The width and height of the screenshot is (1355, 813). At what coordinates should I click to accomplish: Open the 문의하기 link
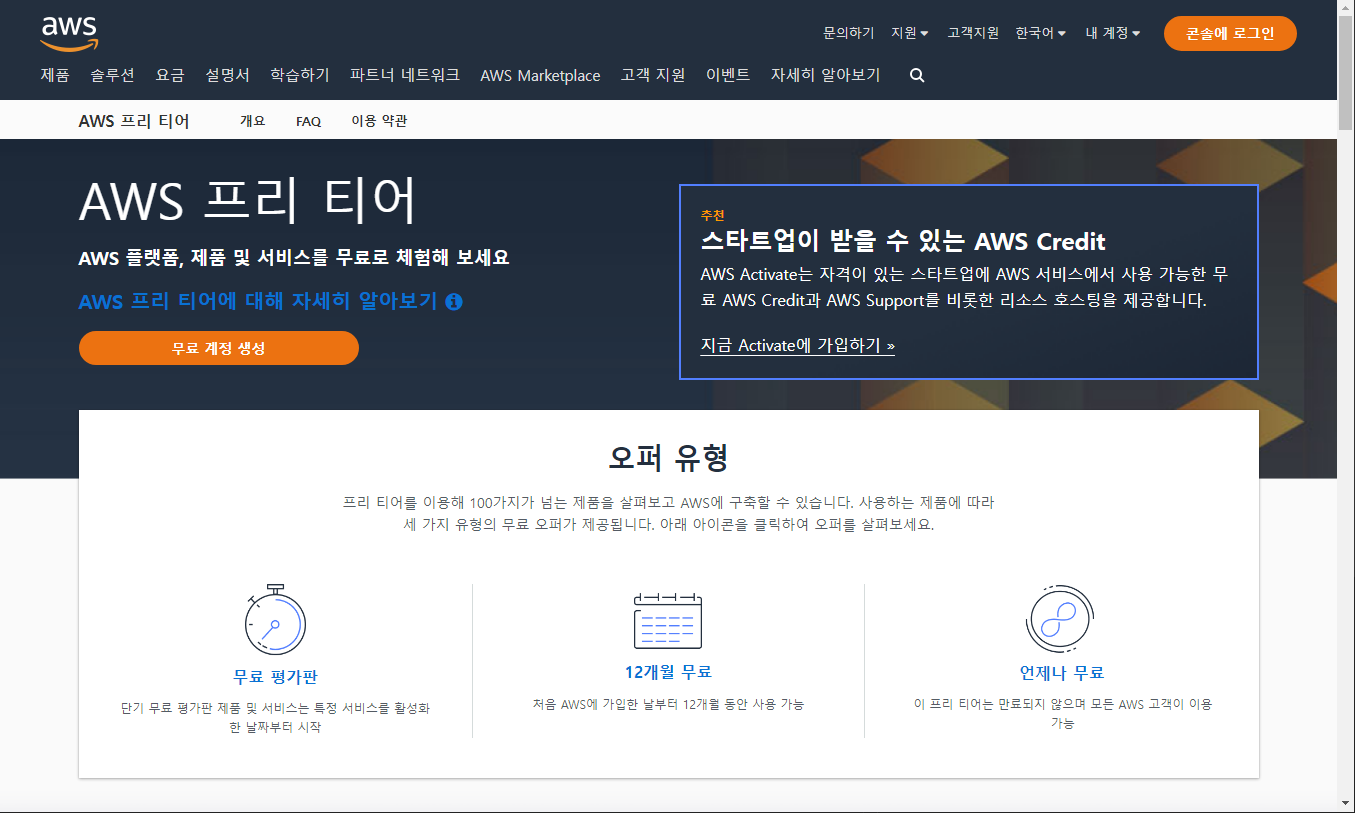[849, 33]
